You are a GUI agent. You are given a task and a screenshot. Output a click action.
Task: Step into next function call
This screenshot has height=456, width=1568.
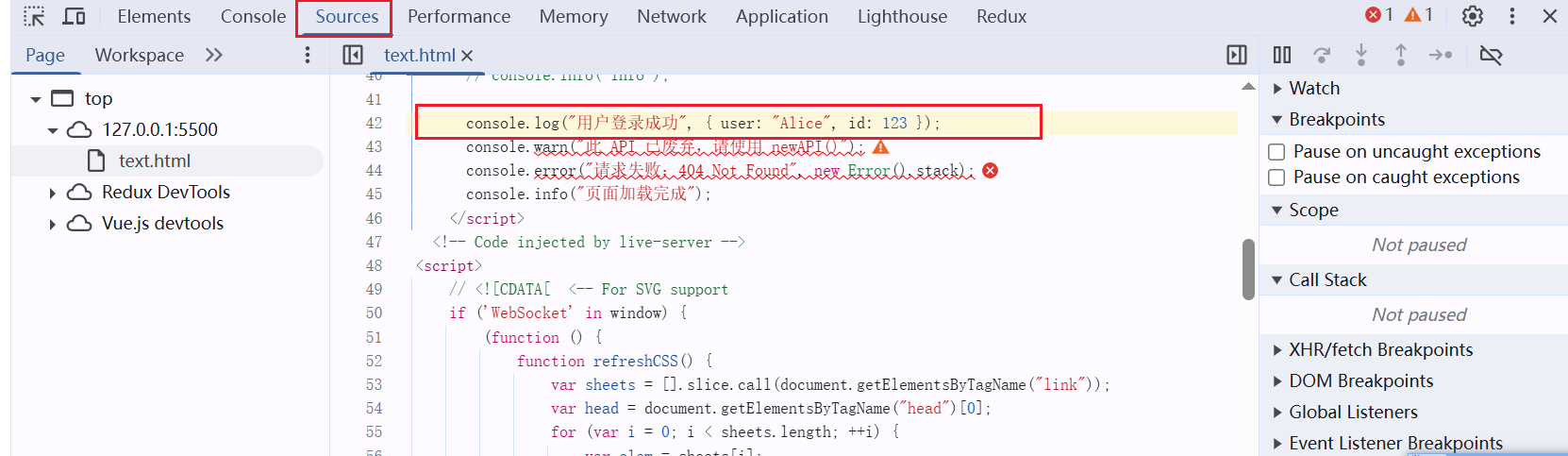pos(1361,55)
